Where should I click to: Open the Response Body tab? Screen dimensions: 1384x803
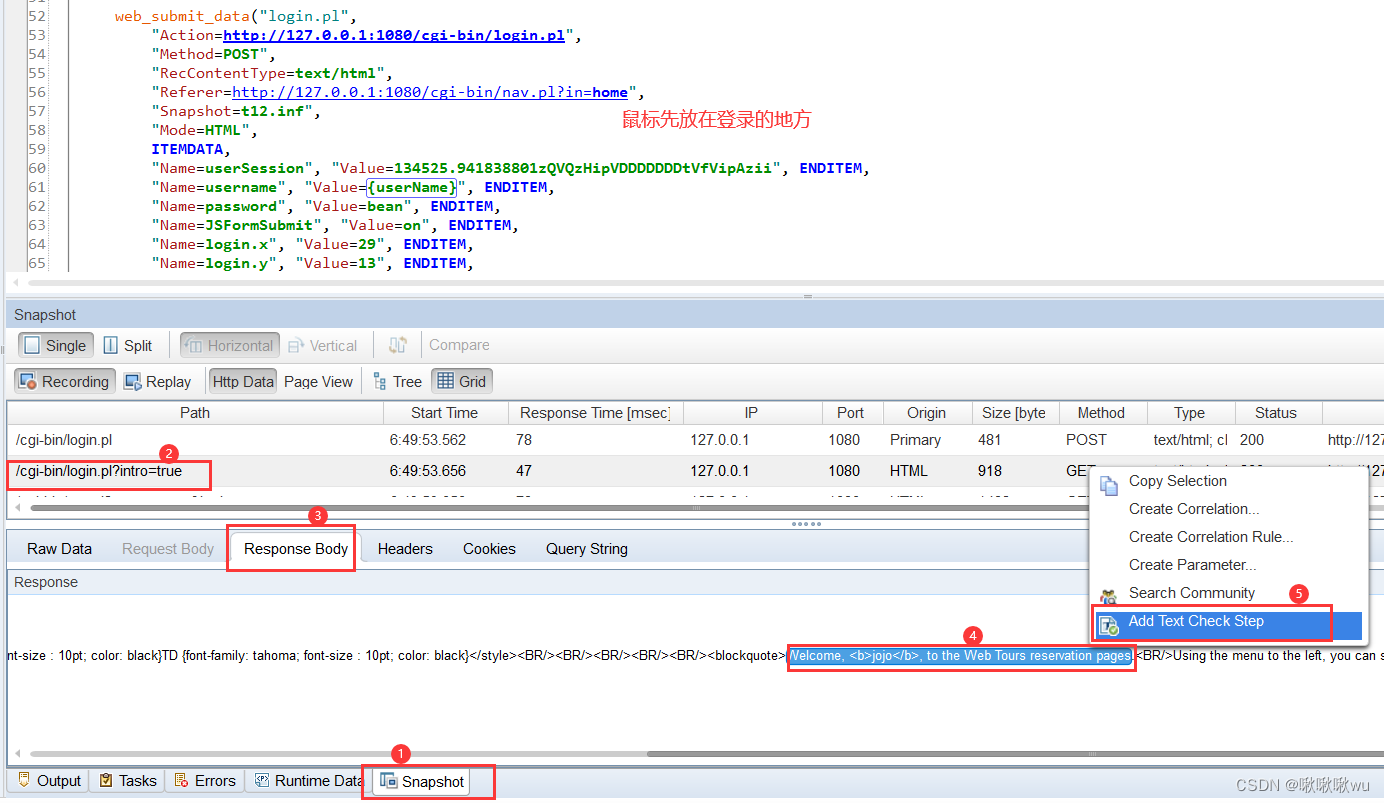(296, 549)
